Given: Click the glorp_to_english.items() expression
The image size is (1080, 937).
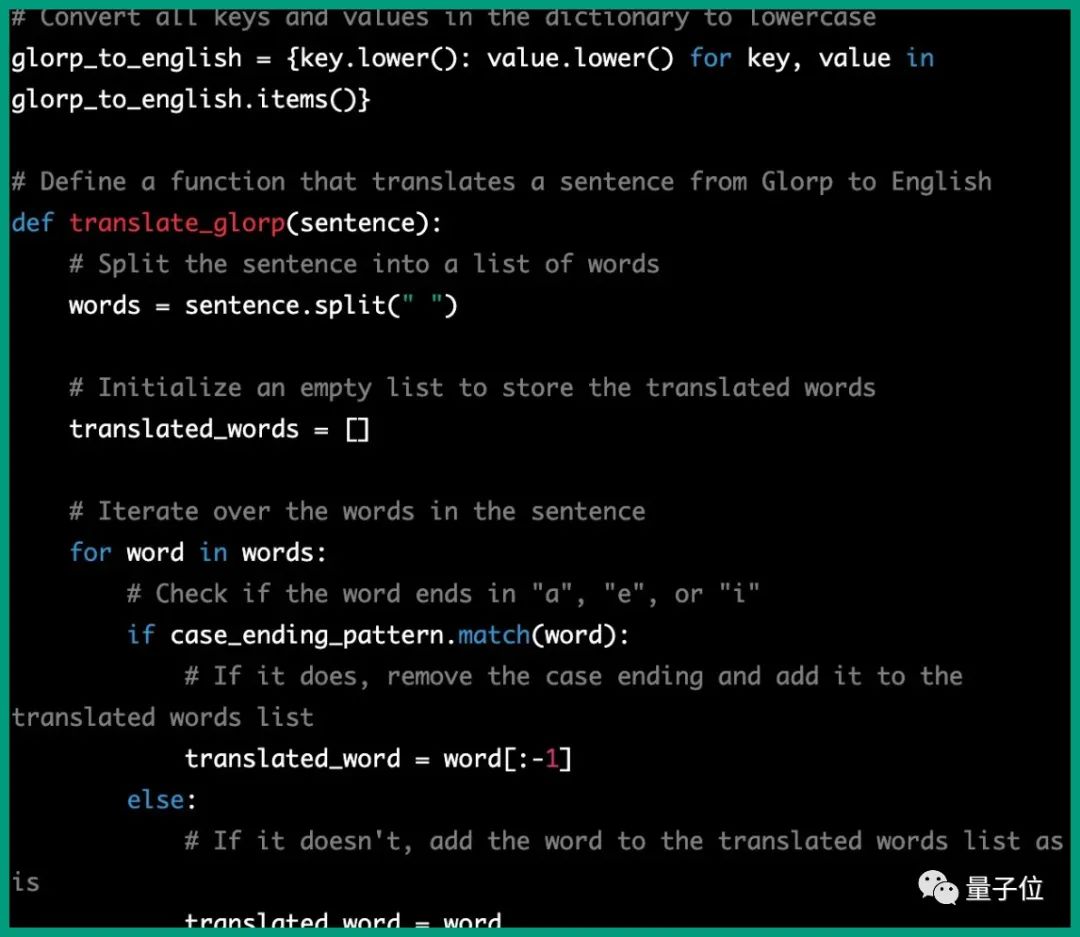Looking at the screenshot, I should pyautogui.click(x=191, y=99).
